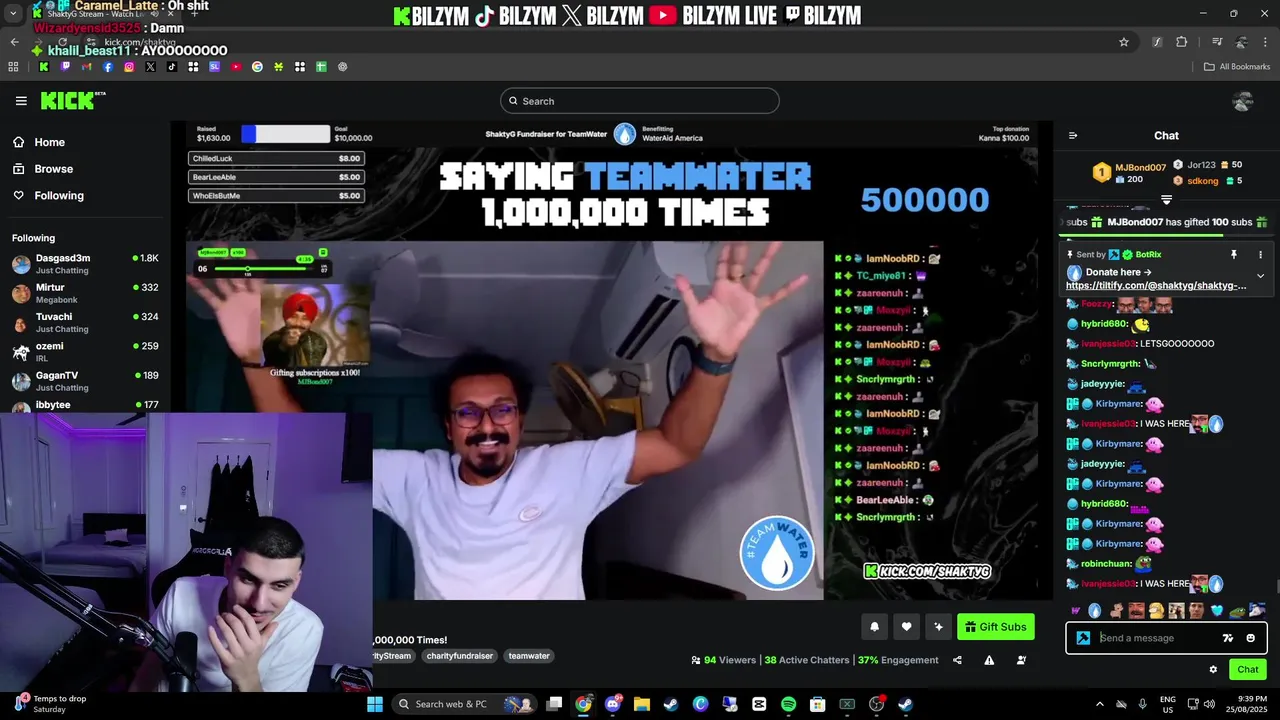
Task: Open the Google bookmark in bookmarks bar
Action: tap(257, 67)
